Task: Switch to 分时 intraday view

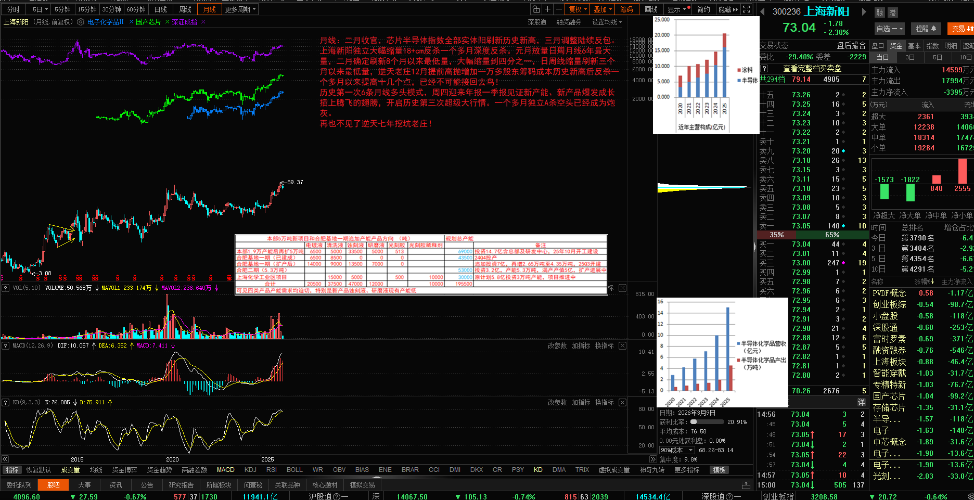Action: pos(13,9)
